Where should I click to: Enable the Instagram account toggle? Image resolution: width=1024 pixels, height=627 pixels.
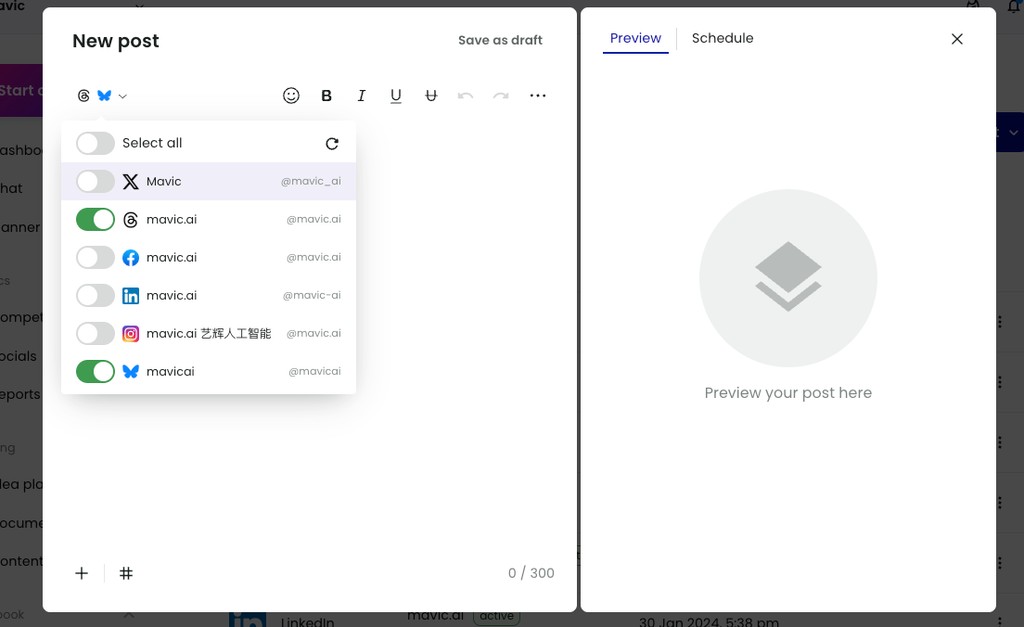pyautogui.click(x=95, y=334)
